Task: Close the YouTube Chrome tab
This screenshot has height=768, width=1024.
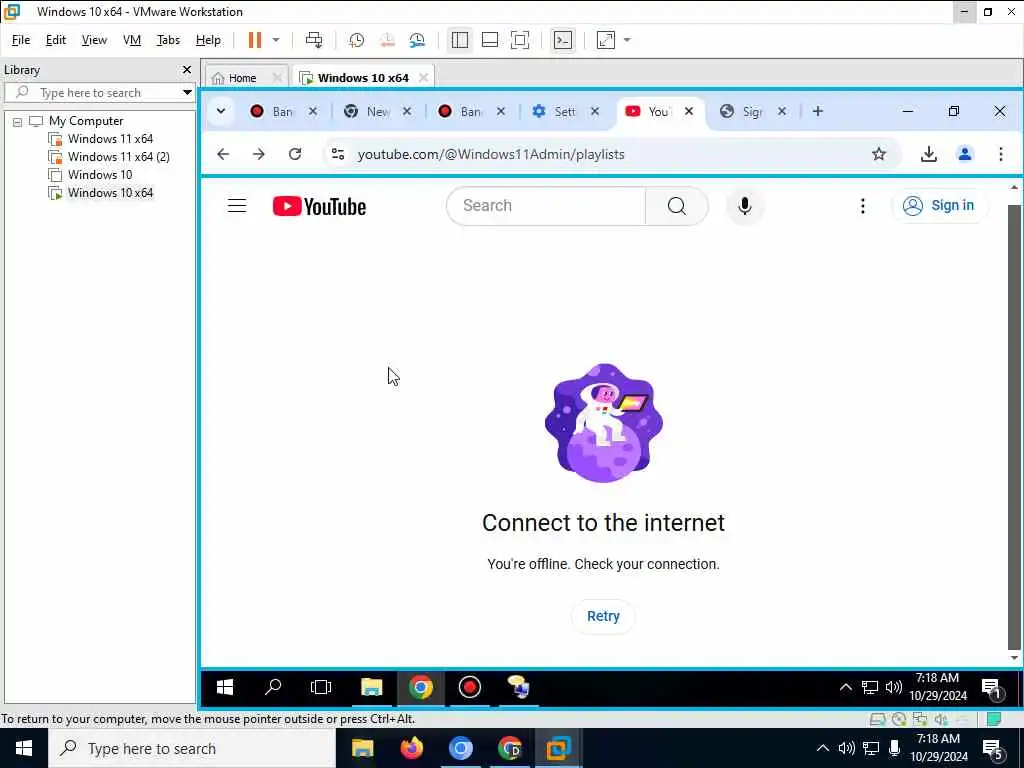Action: click(688, 111)
